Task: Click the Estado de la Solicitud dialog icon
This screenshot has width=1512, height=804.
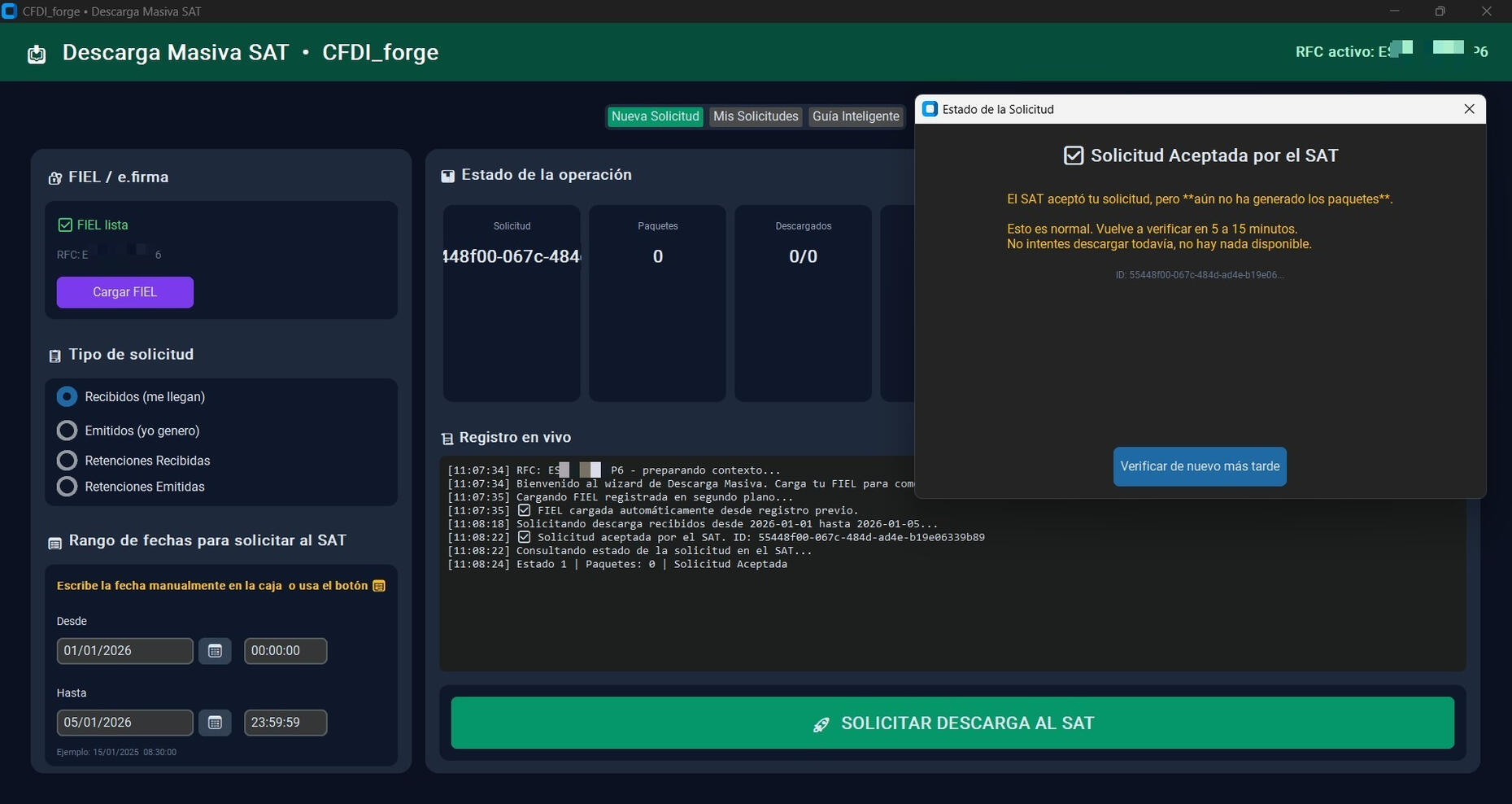Action: click(930, 109)
